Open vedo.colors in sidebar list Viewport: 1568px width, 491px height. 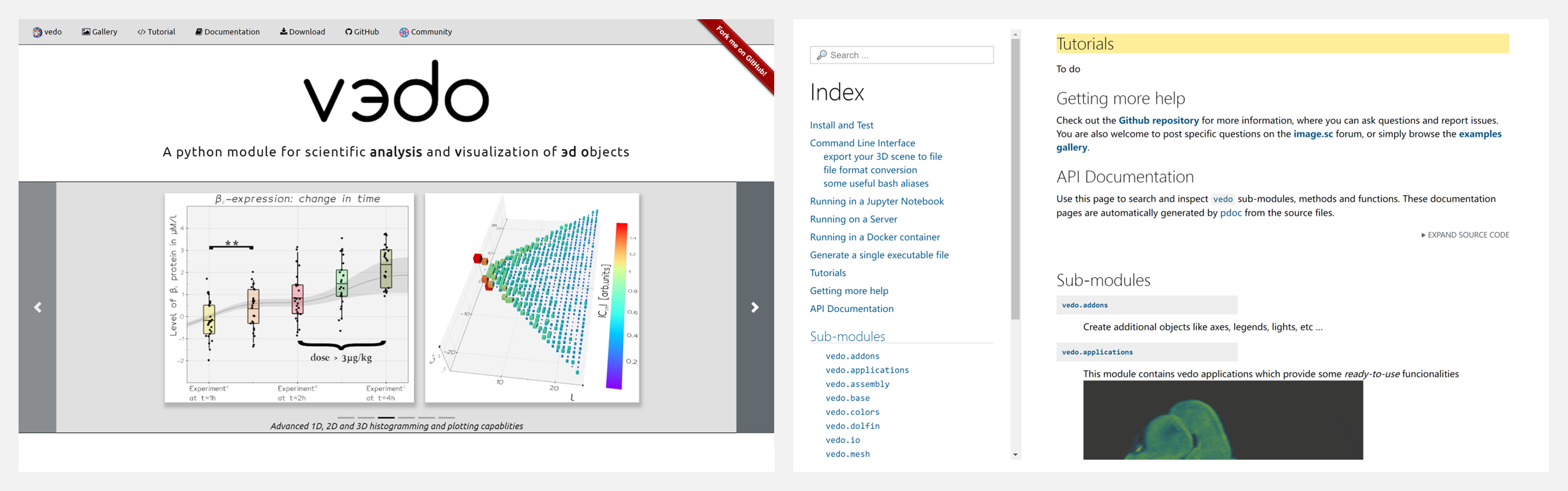(852, 412)
